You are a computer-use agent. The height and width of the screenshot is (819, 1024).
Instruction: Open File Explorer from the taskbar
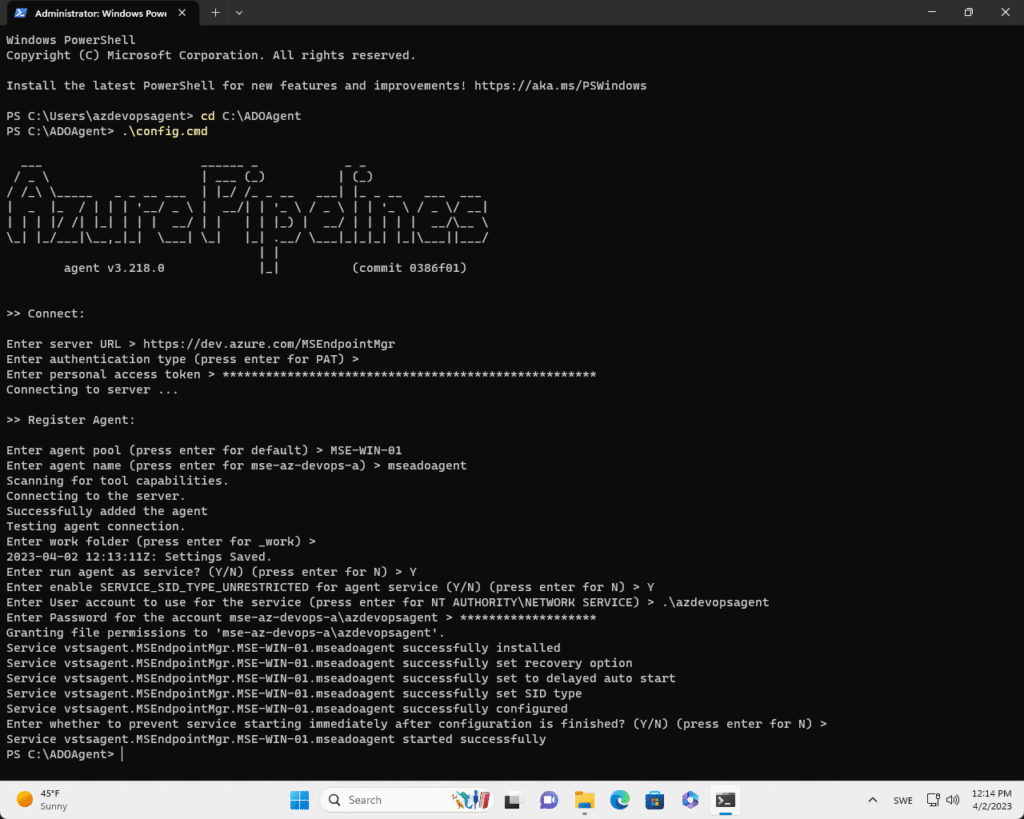point(584,800)
